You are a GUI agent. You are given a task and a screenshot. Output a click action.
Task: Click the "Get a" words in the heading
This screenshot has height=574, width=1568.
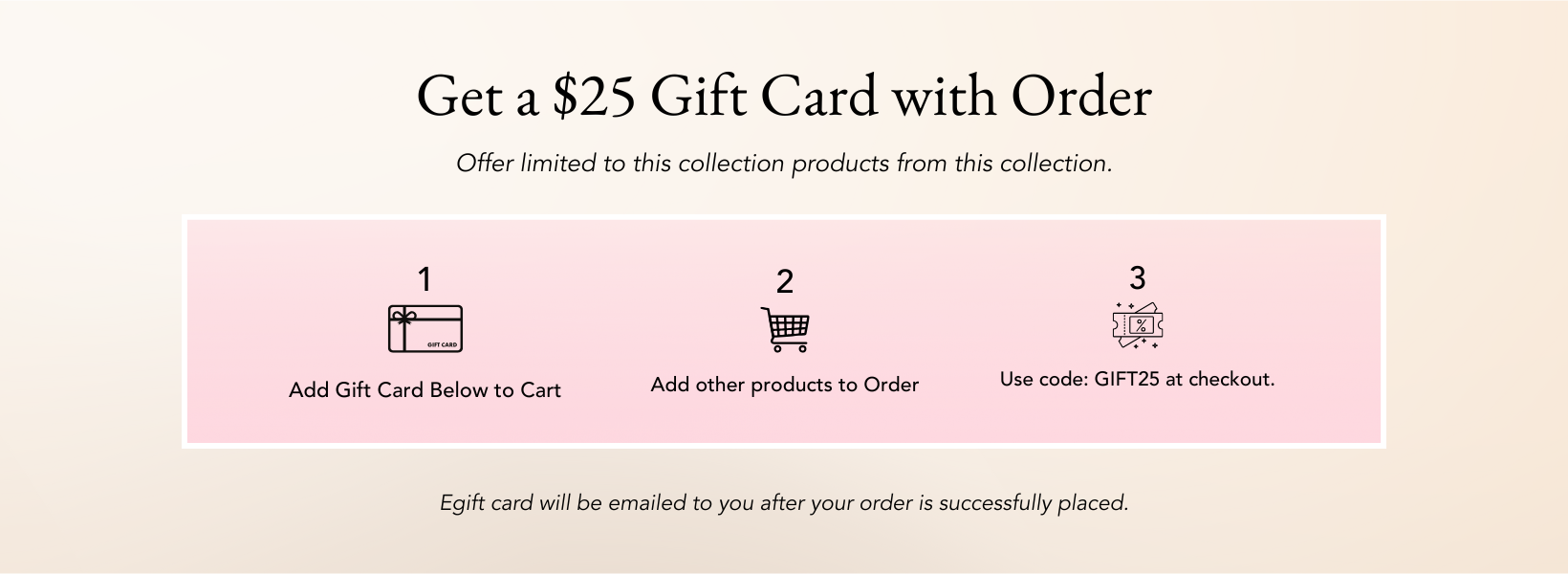pyautogui.click(x=477, y=97)
